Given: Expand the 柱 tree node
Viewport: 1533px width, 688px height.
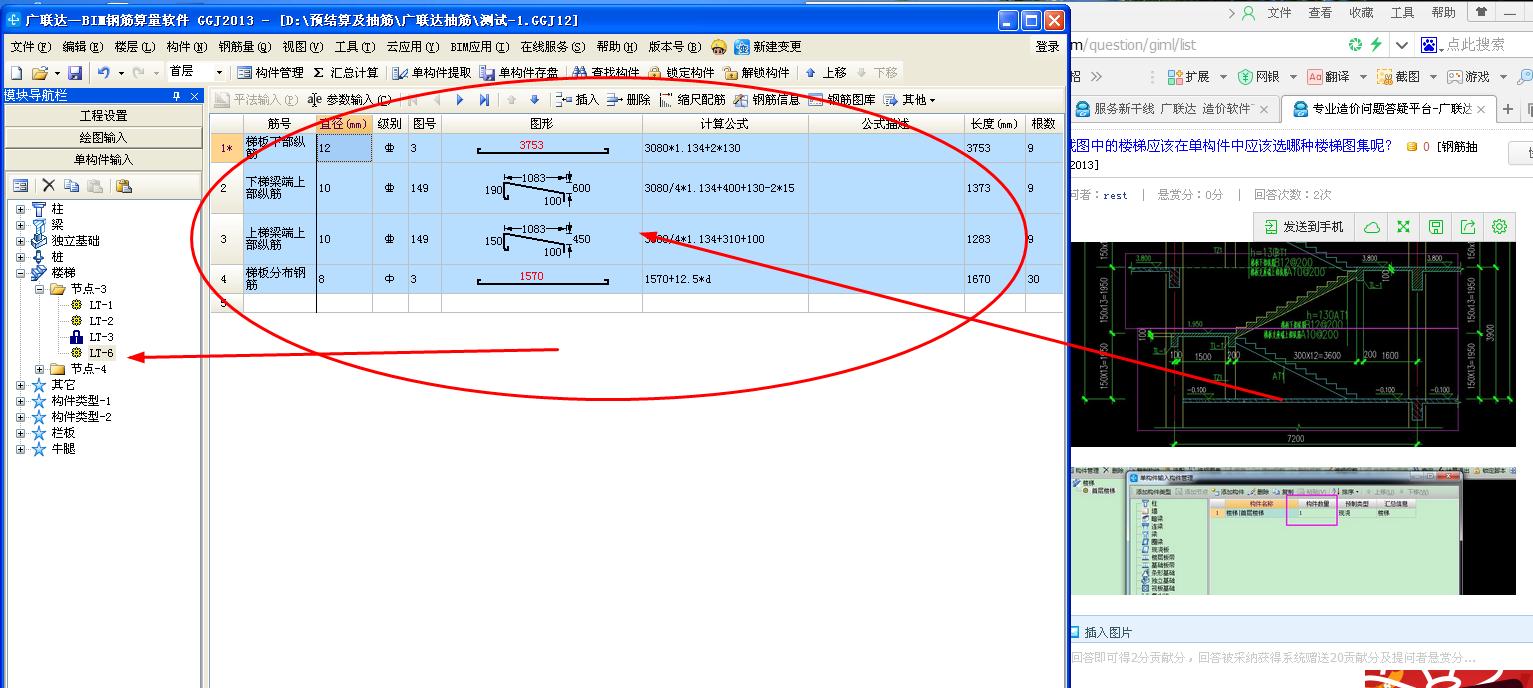Looking at the screenshot, I should click(x=20, y=209).
